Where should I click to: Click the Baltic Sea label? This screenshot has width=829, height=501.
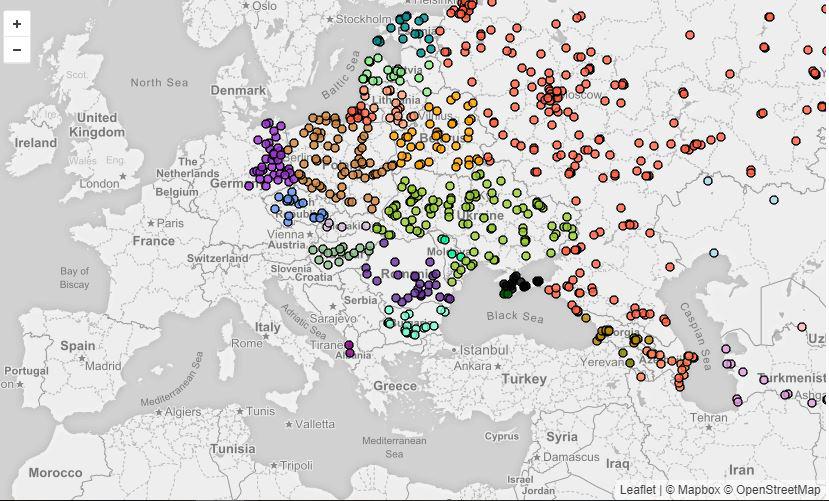tap(340, 75)
